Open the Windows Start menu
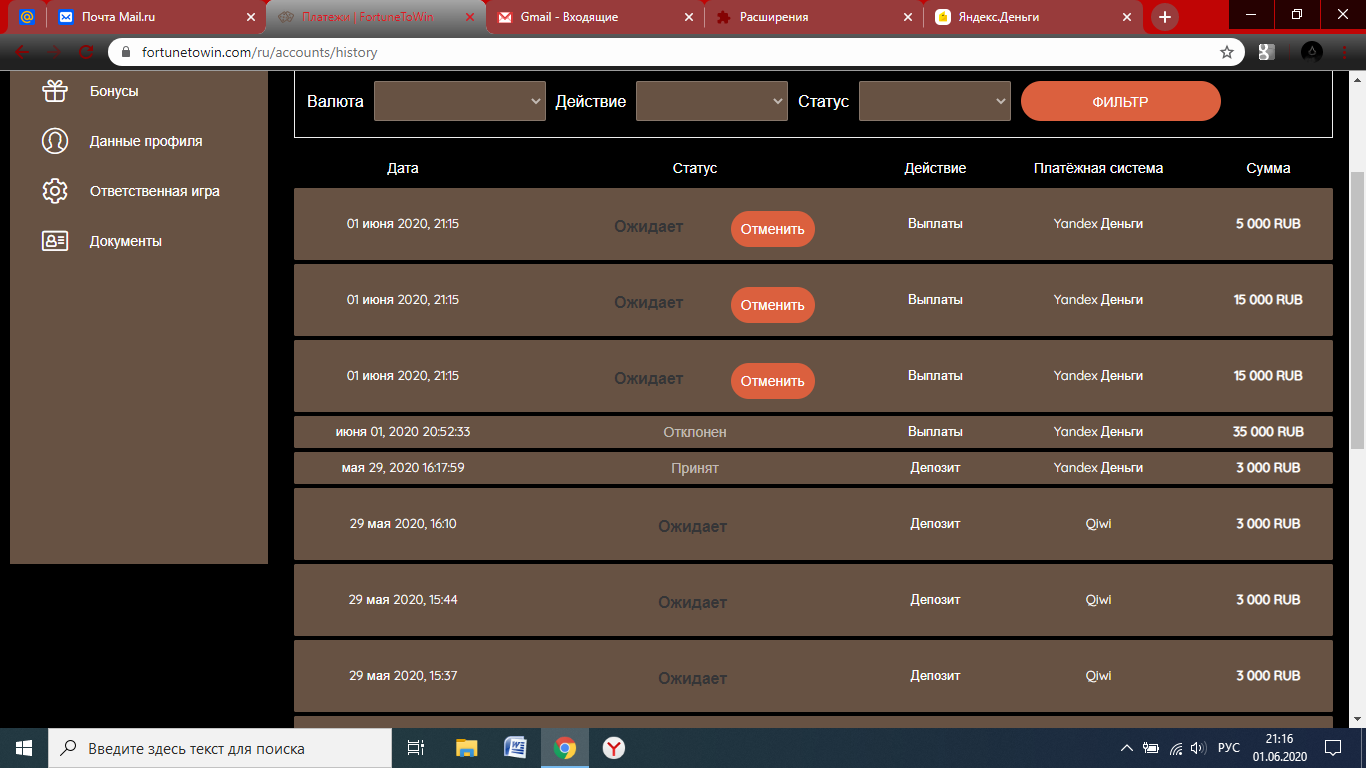The image size is (1366, 768). (x=24, y=748)
